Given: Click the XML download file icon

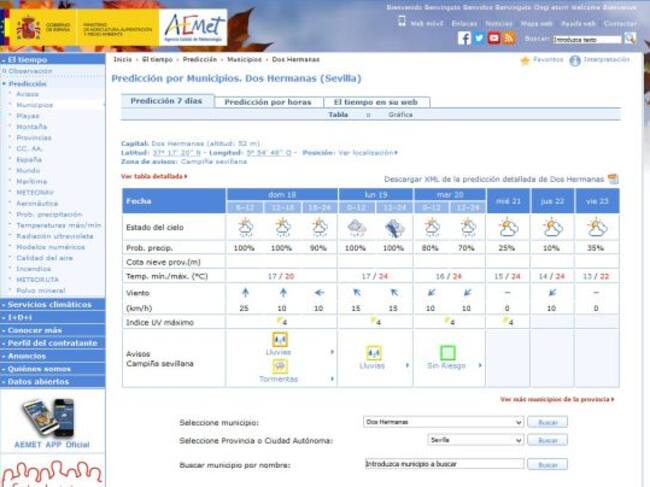Looking at the screenshot, I should pyautogui.click(x=613, y=179).
